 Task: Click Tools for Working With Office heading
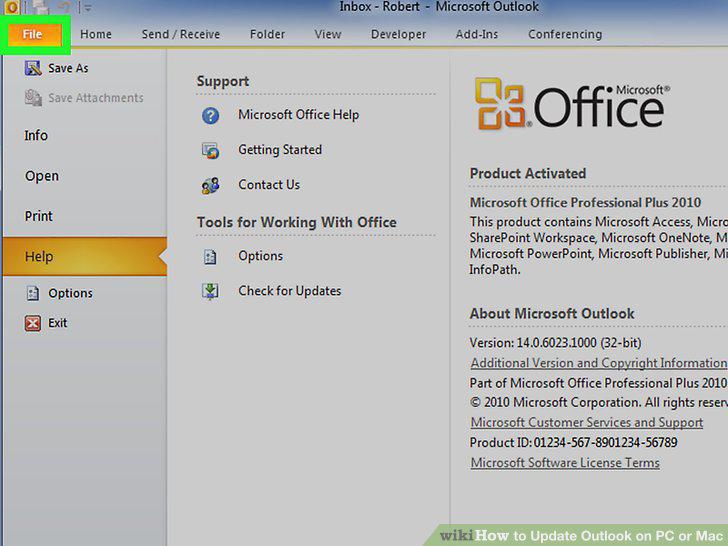tap(296, 222)
